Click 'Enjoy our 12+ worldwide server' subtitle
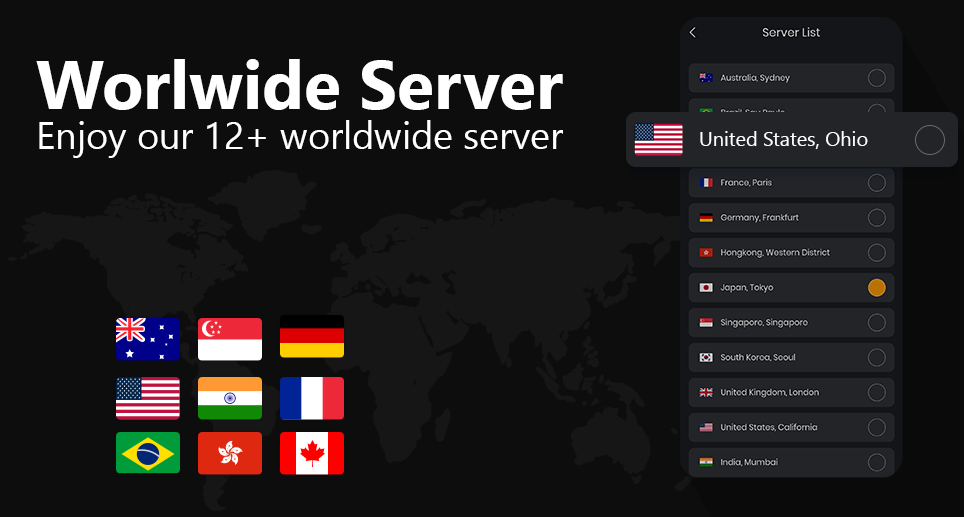Viewport: 964px width, 517px height. [x=299, y=136]
